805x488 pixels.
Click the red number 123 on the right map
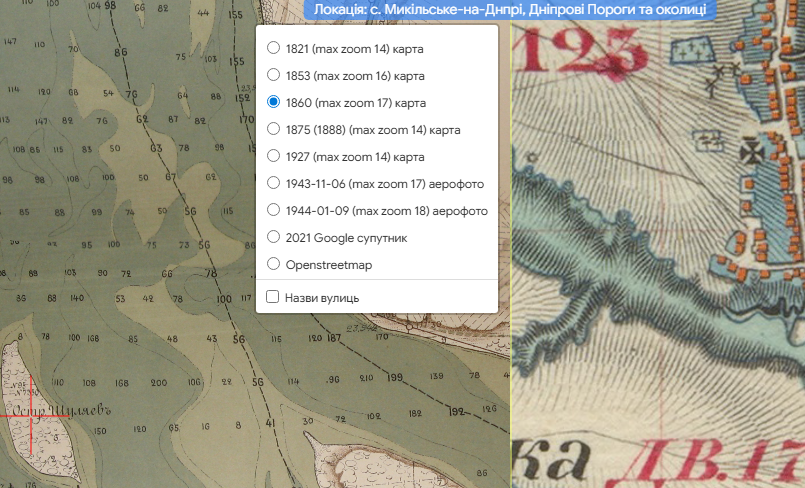click(580, 51)
